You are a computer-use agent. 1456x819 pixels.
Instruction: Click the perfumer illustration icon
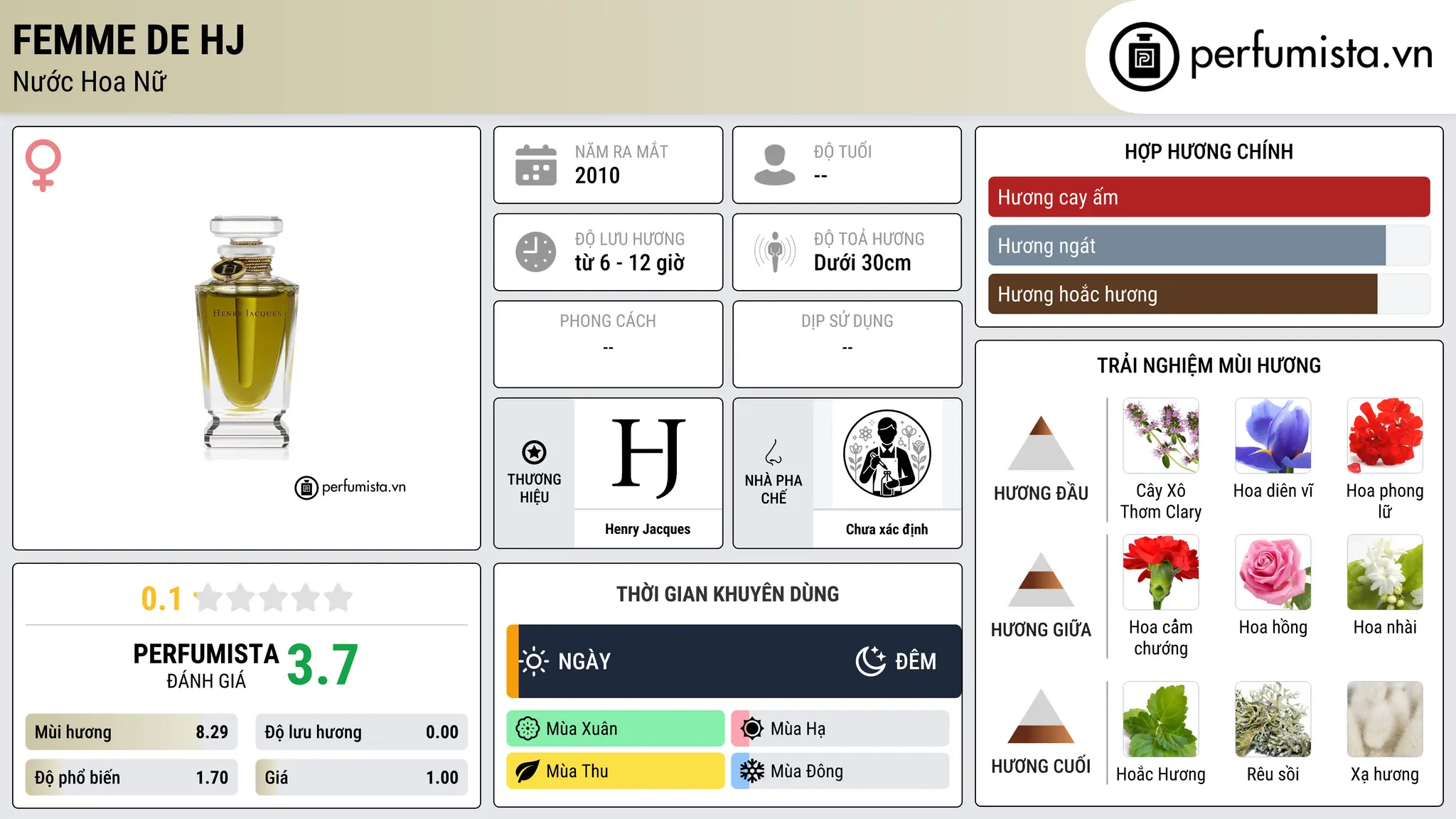(887, 454)
